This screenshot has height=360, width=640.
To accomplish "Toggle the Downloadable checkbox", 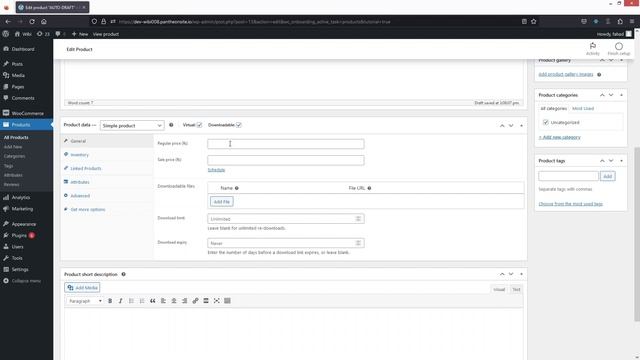I will (239, 125).
